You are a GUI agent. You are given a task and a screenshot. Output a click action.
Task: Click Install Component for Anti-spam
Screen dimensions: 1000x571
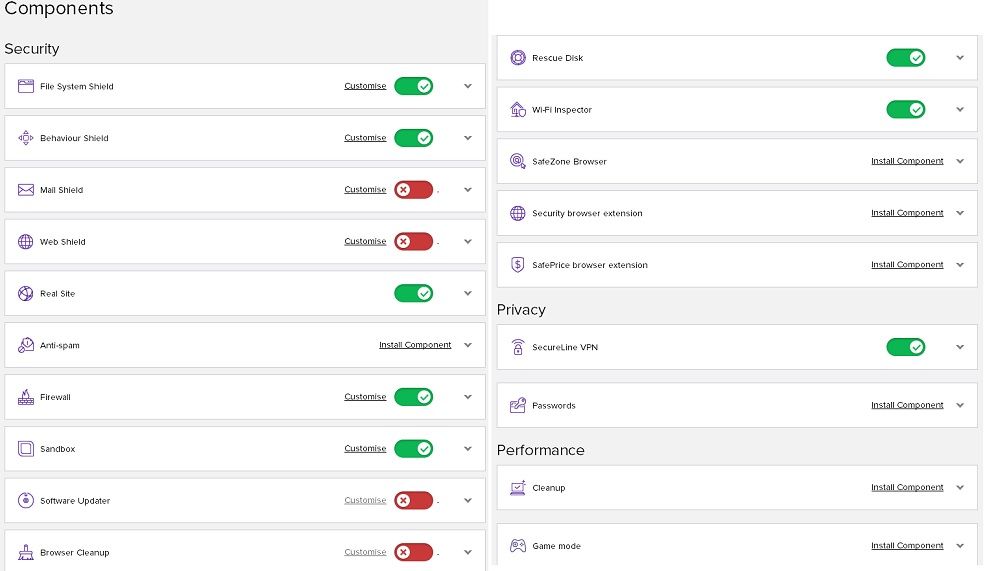pos(415,345)
